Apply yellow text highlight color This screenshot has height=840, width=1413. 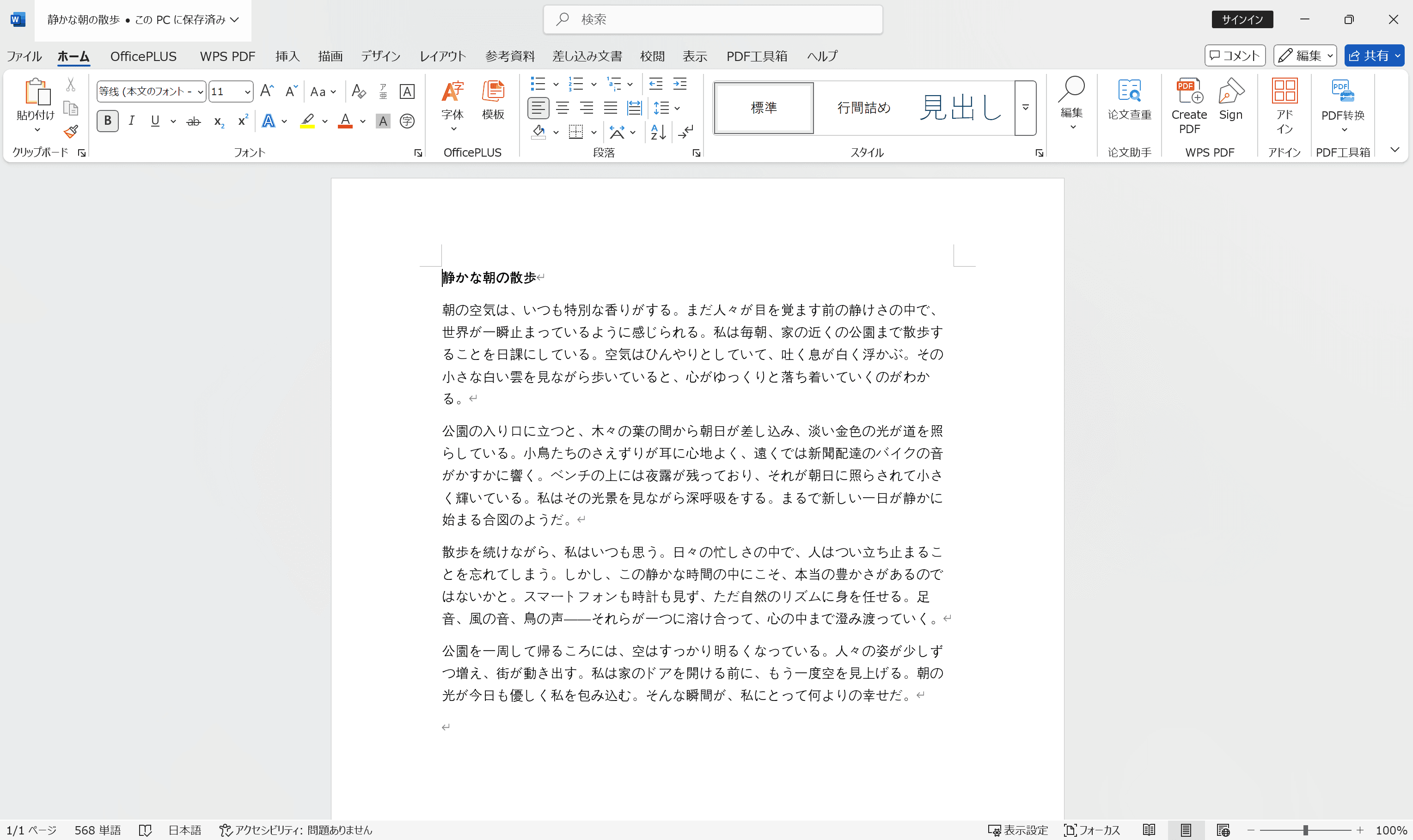(x=307, y=121)
